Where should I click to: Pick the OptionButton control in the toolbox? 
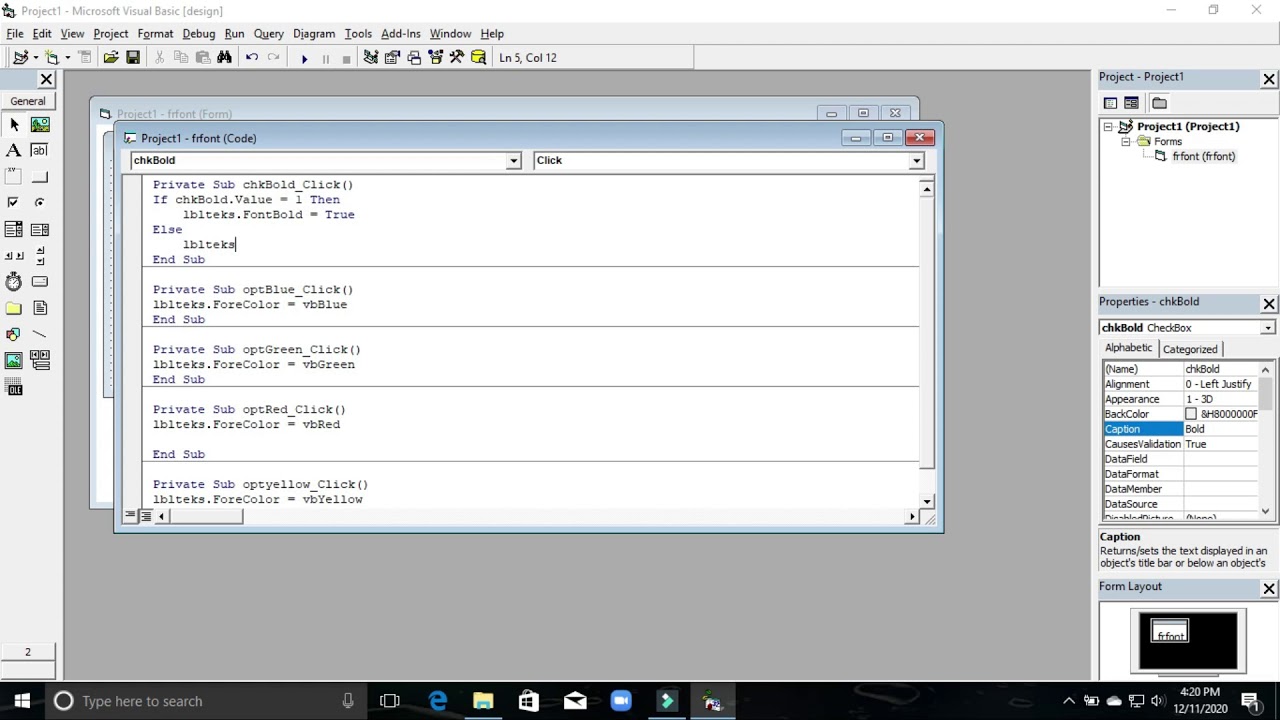[40, 203]
